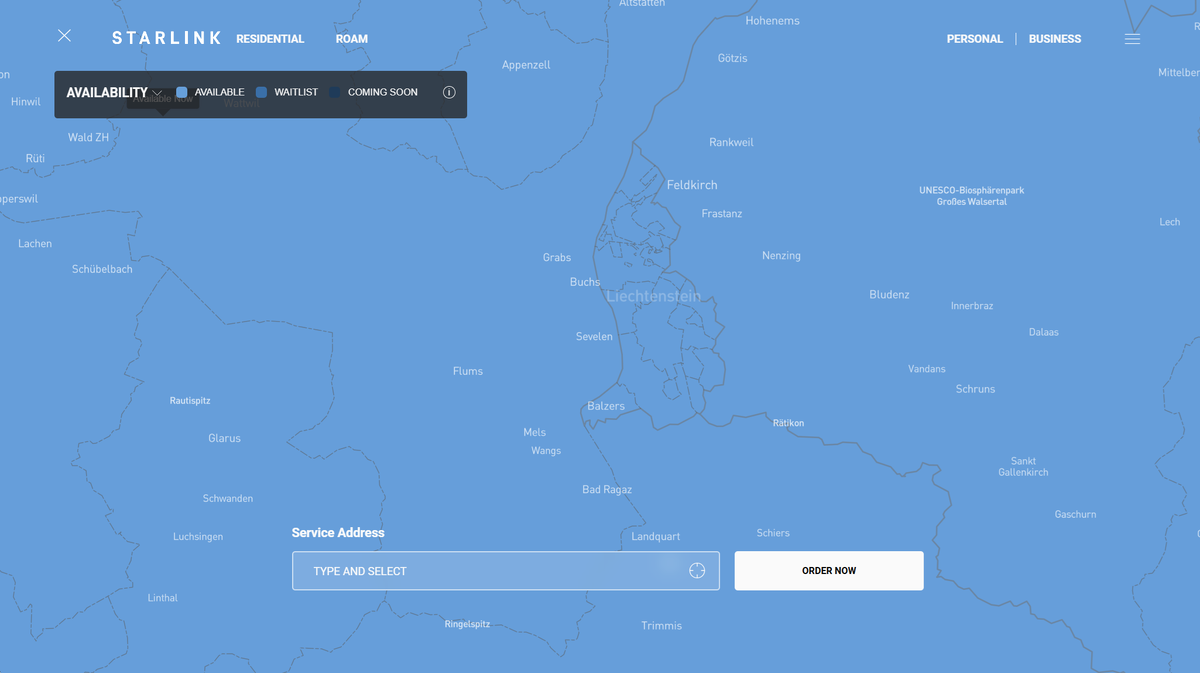This screenshot has height=673, width=1200.
Task: Click the Mels map label
Action: click(x=535, y=432)
